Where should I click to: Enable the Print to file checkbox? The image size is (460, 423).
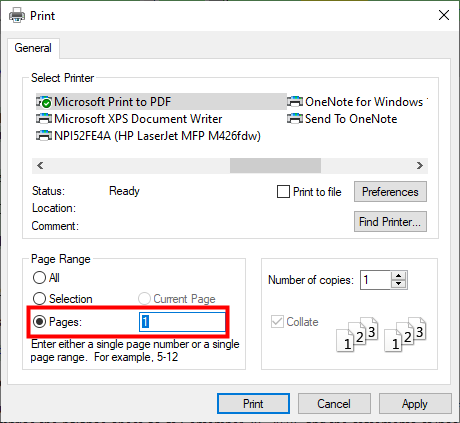[283, 192]
